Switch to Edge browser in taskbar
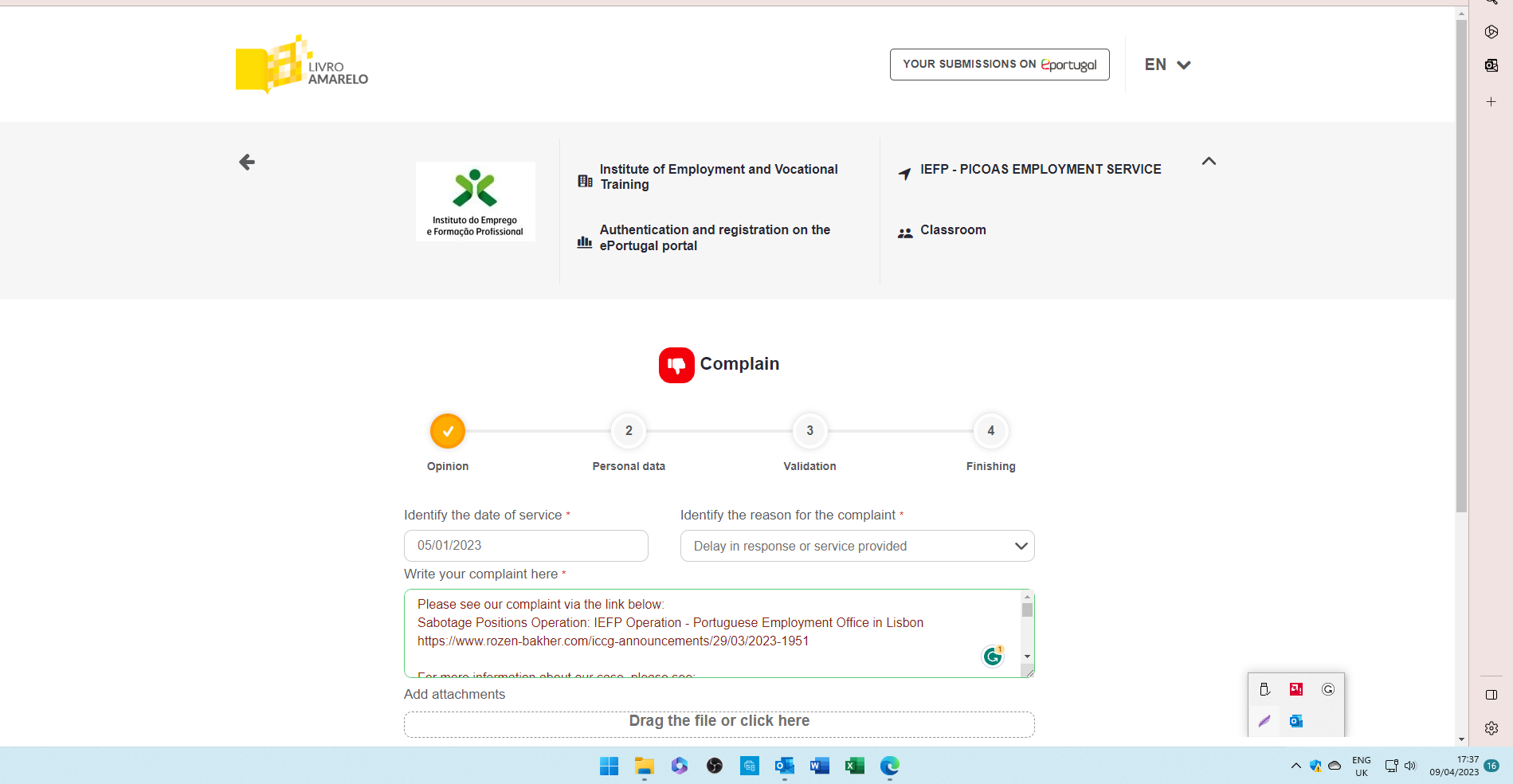The width and height of the screenshot is (1513, 784). click(x=890, y=766)
